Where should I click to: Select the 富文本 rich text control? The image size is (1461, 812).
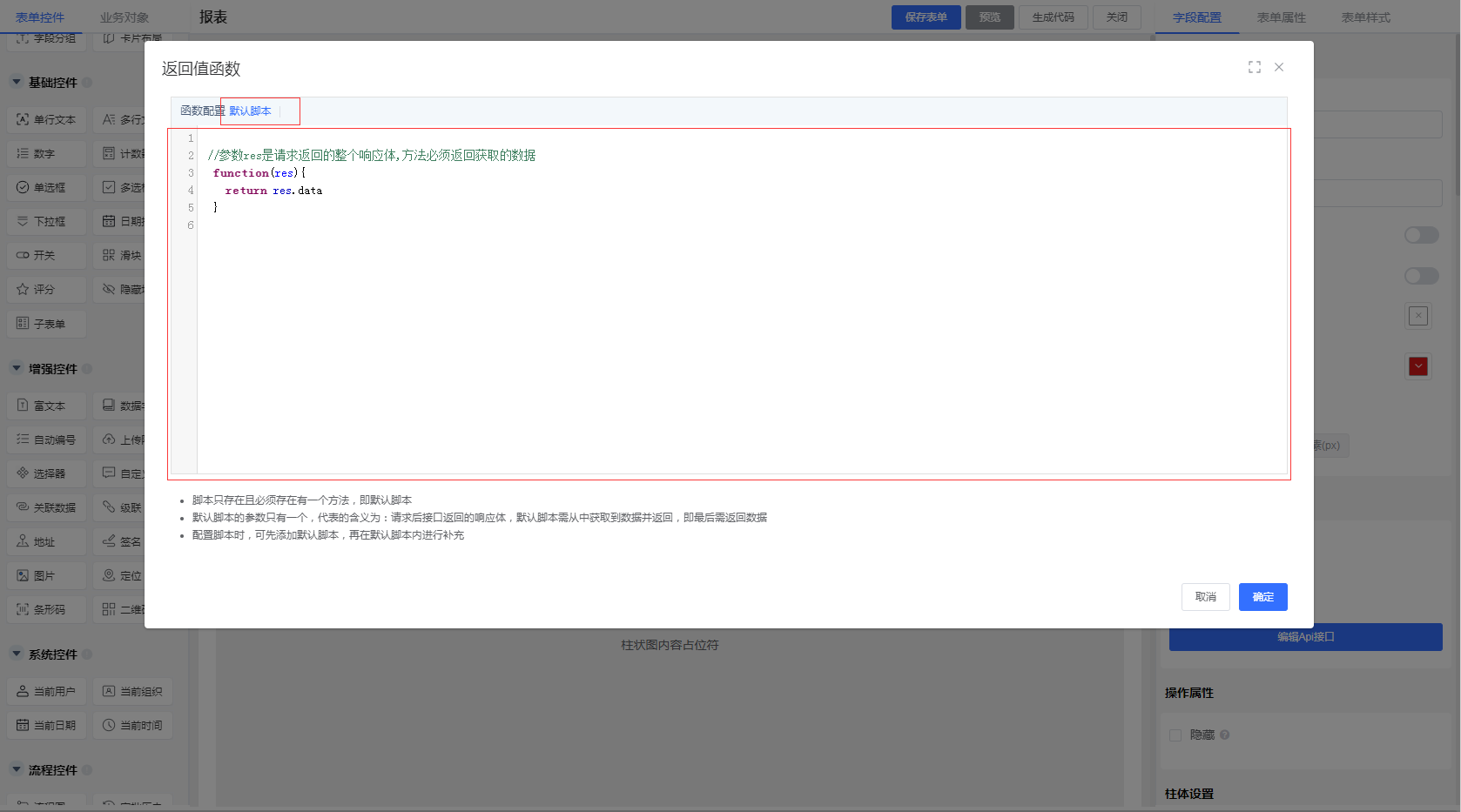pos(46,406)
